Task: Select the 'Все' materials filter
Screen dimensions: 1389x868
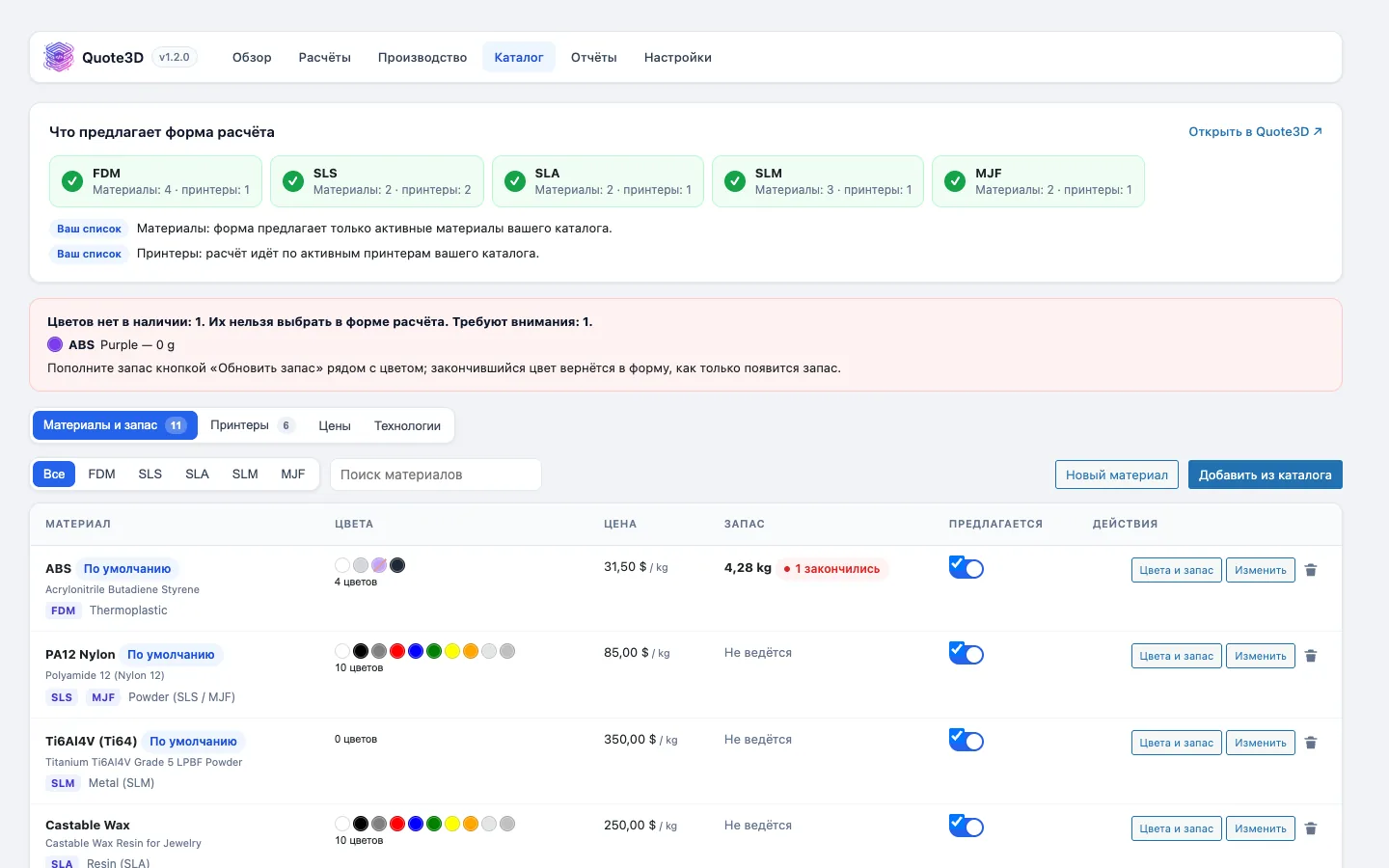Action: (54, 474)
